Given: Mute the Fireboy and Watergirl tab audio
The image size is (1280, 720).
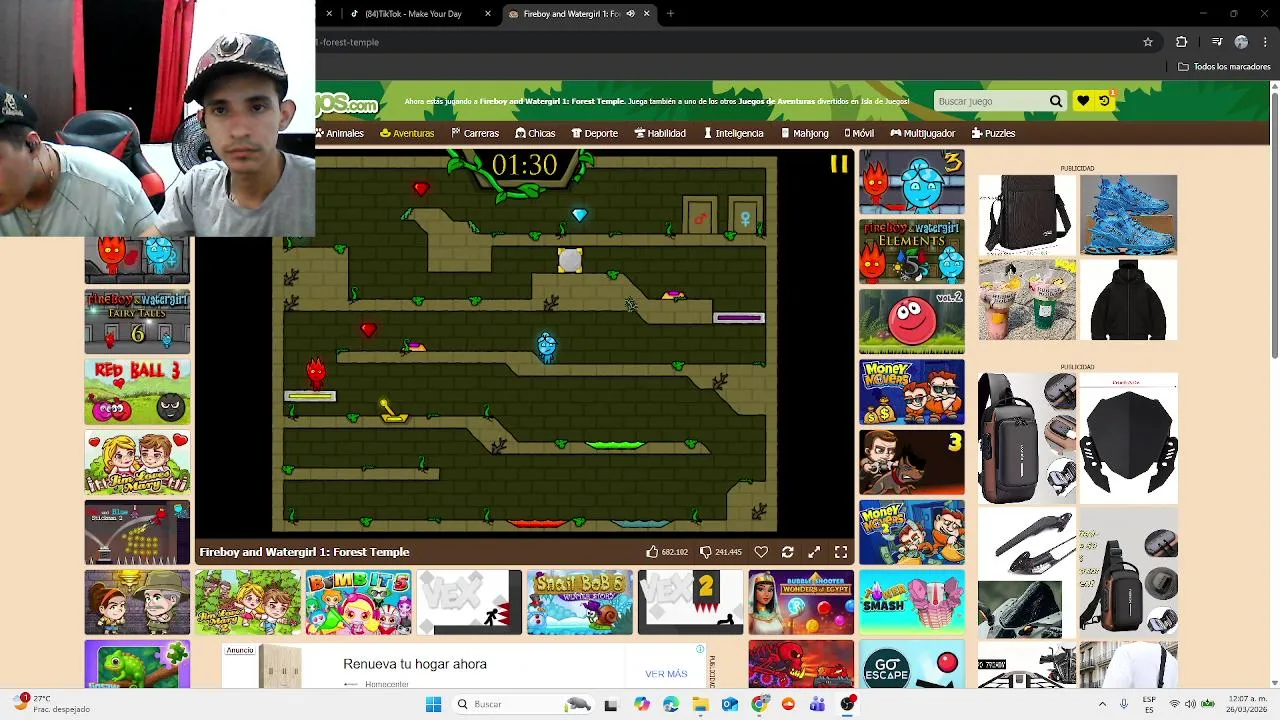Looking at the screenshot, I should (630, 14).
